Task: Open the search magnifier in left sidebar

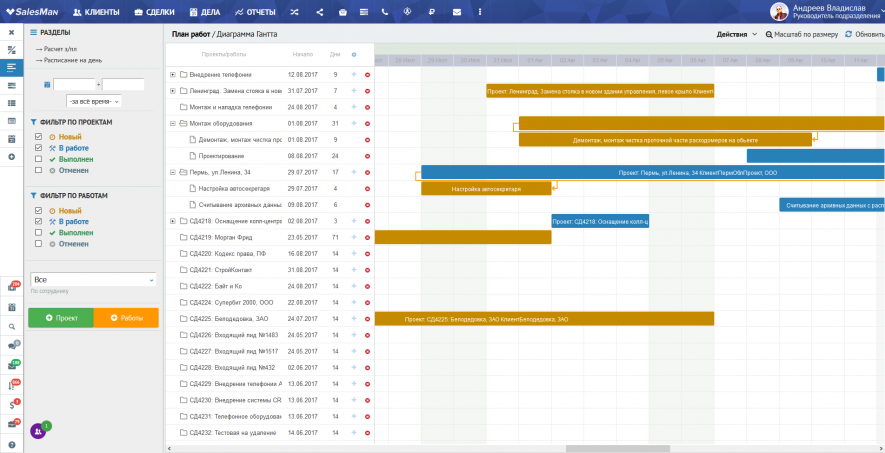Action: point(11,326)
